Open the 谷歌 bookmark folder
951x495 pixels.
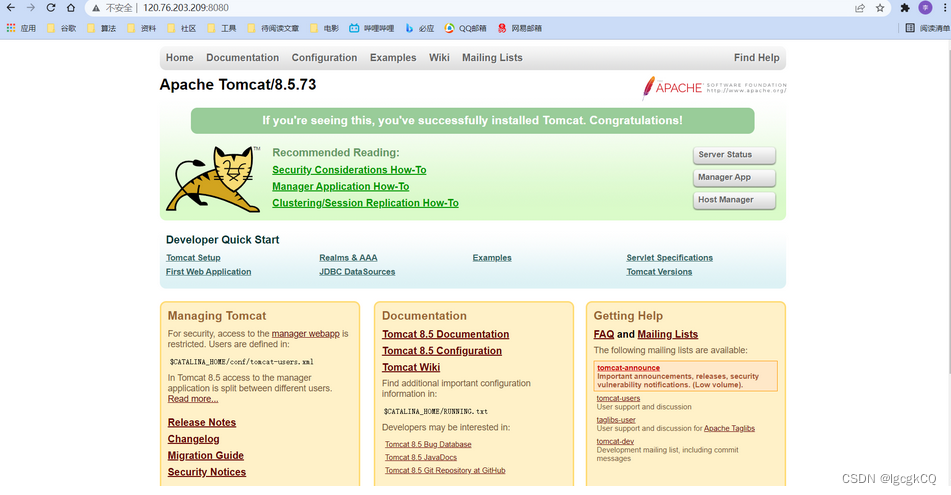(x=61, y=28)
